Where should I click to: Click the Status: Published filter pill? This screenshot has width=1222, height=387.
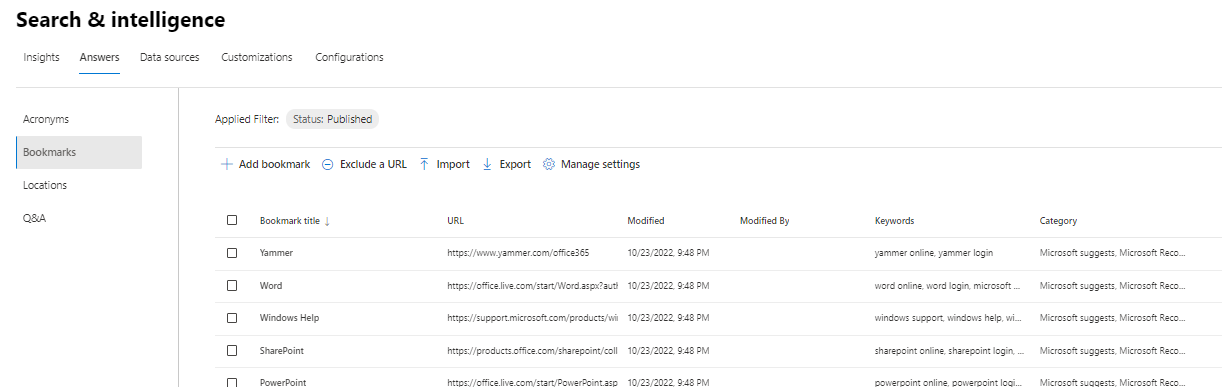click(333, 119)
